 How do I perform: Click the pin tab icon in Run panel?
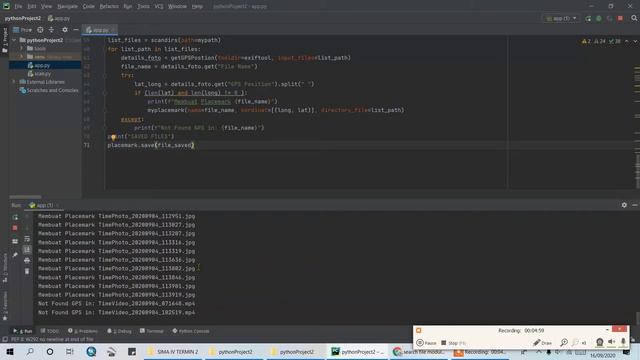click(15, 255)
